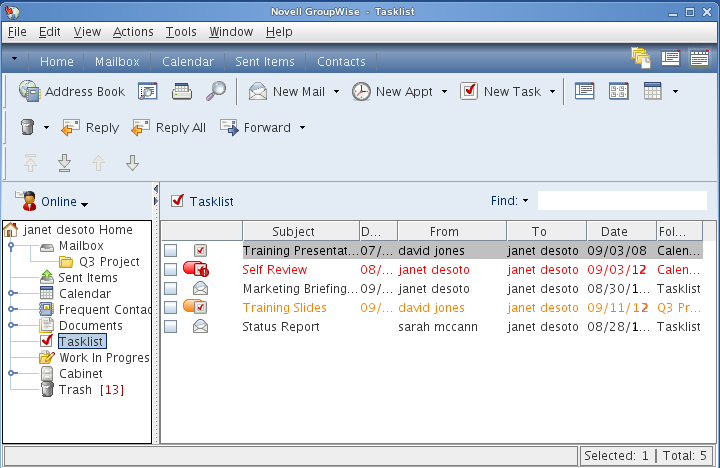
Task: Sort by the Date column header
Action: click(x=621, y=231)
